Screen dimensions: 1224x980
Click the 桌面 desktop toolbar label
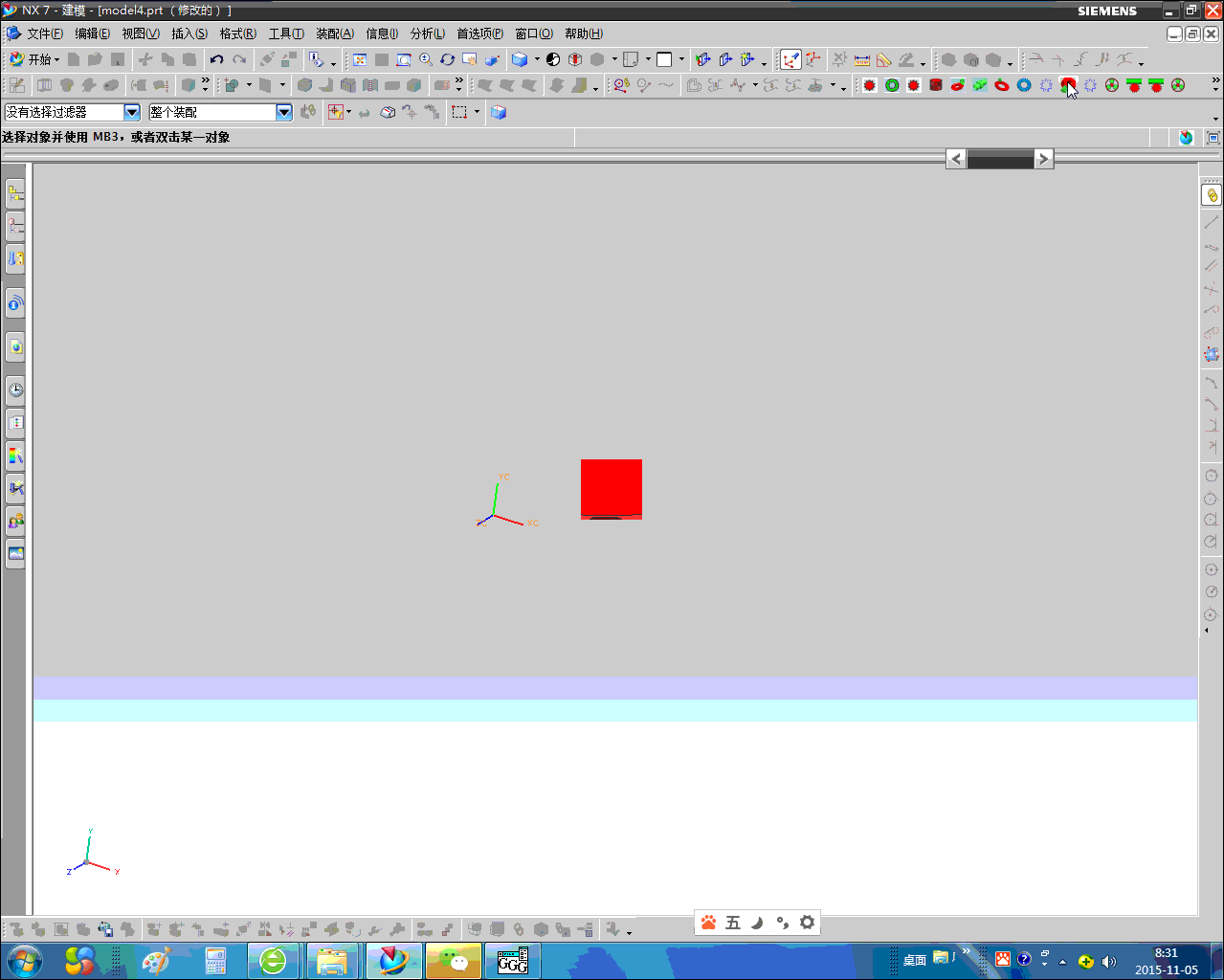click(x=914, y=960)
